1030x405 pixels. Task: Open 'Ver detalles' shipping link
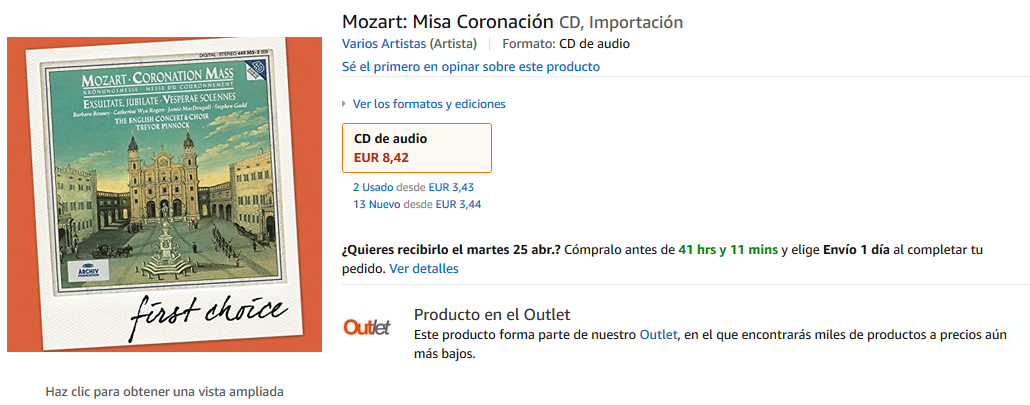click(x=424, y=268)
